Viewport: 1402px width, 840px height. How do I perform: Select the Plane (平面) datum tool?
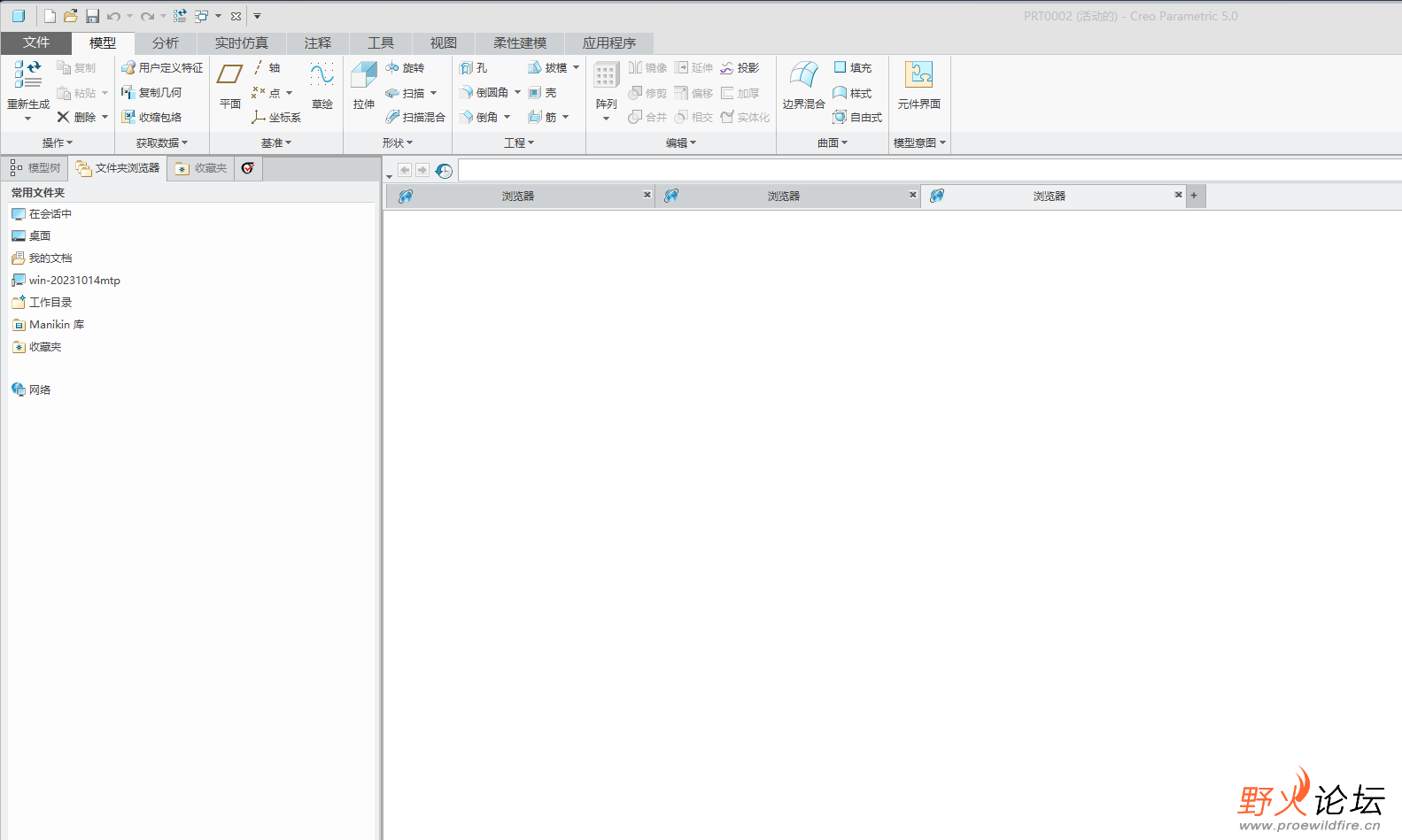(x=230, y=87)
